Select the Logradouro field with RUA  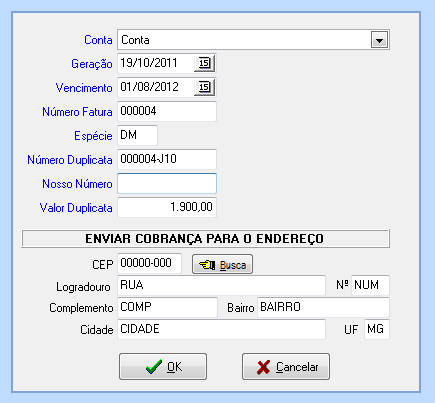[x=221, y=285]
